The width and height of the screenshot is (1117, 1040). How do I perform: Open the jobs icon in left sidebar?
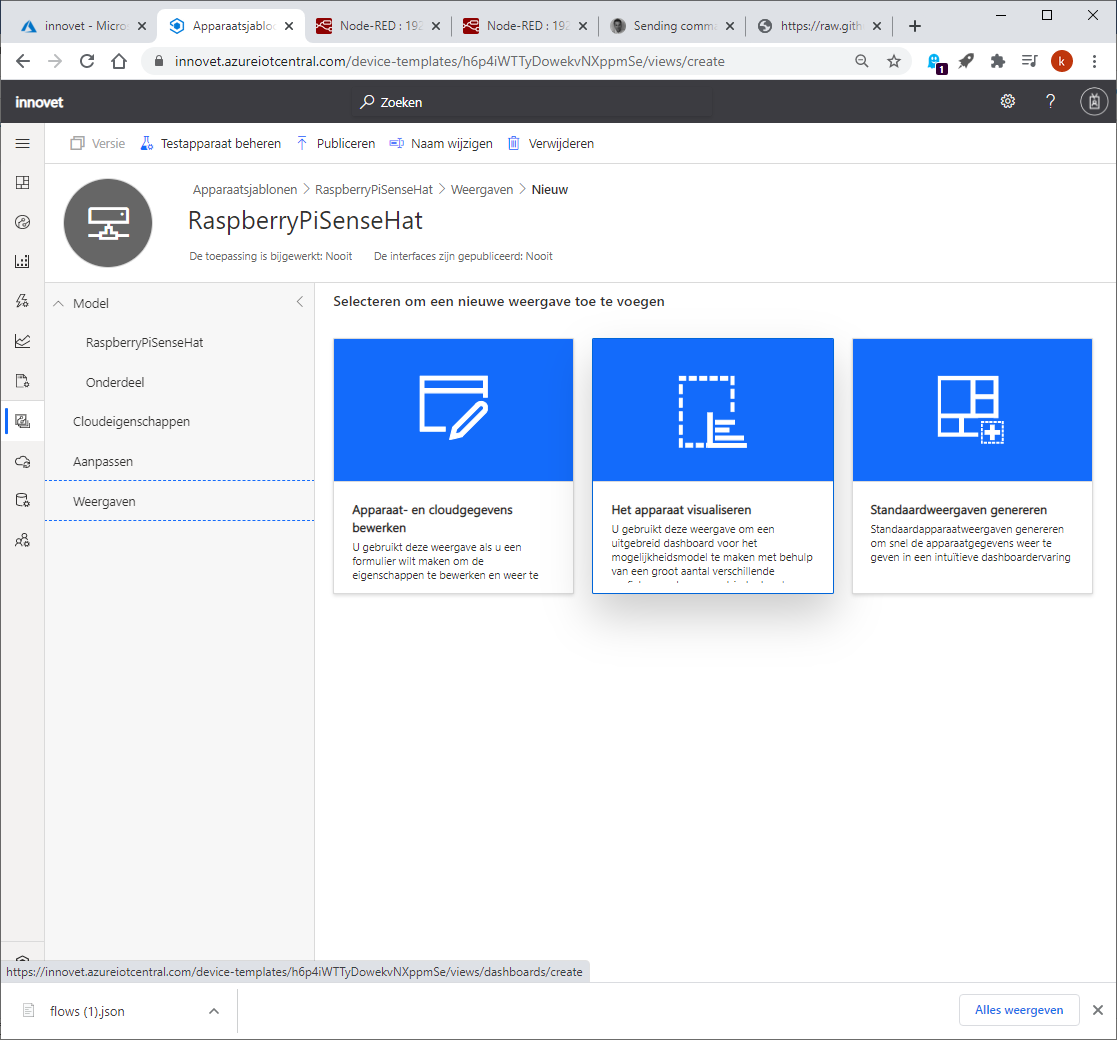click(x=22, y=380)
